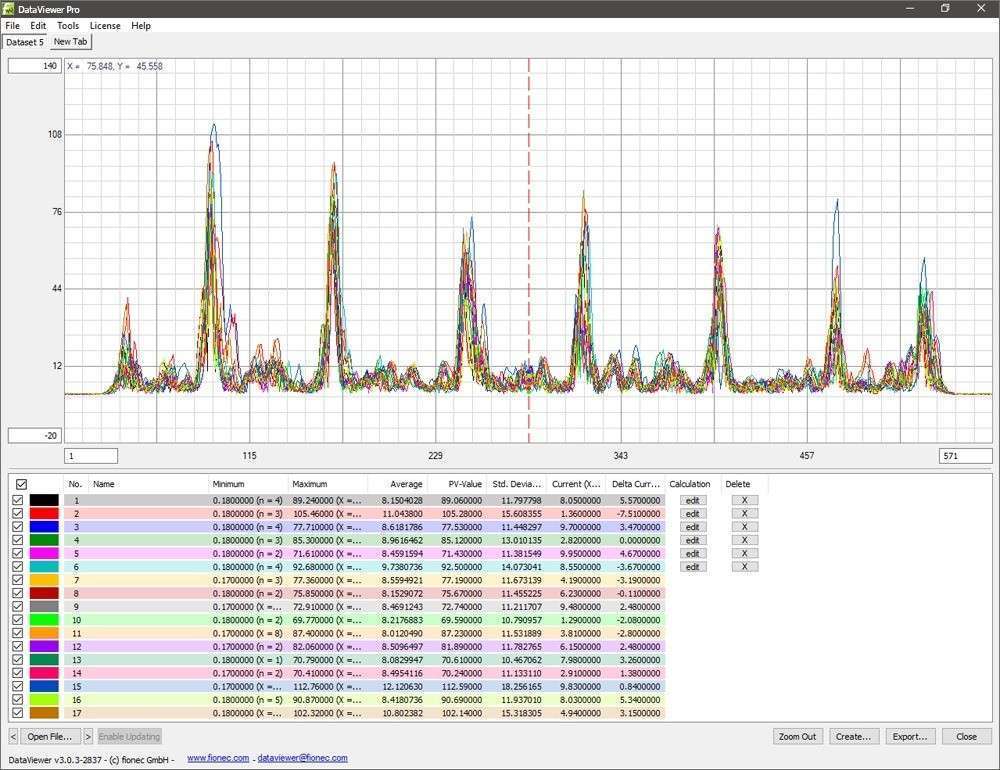Screen dimensions: 1000x770
Task: Click the red dashed cursor line in chart
Action: tap(529, 250)
